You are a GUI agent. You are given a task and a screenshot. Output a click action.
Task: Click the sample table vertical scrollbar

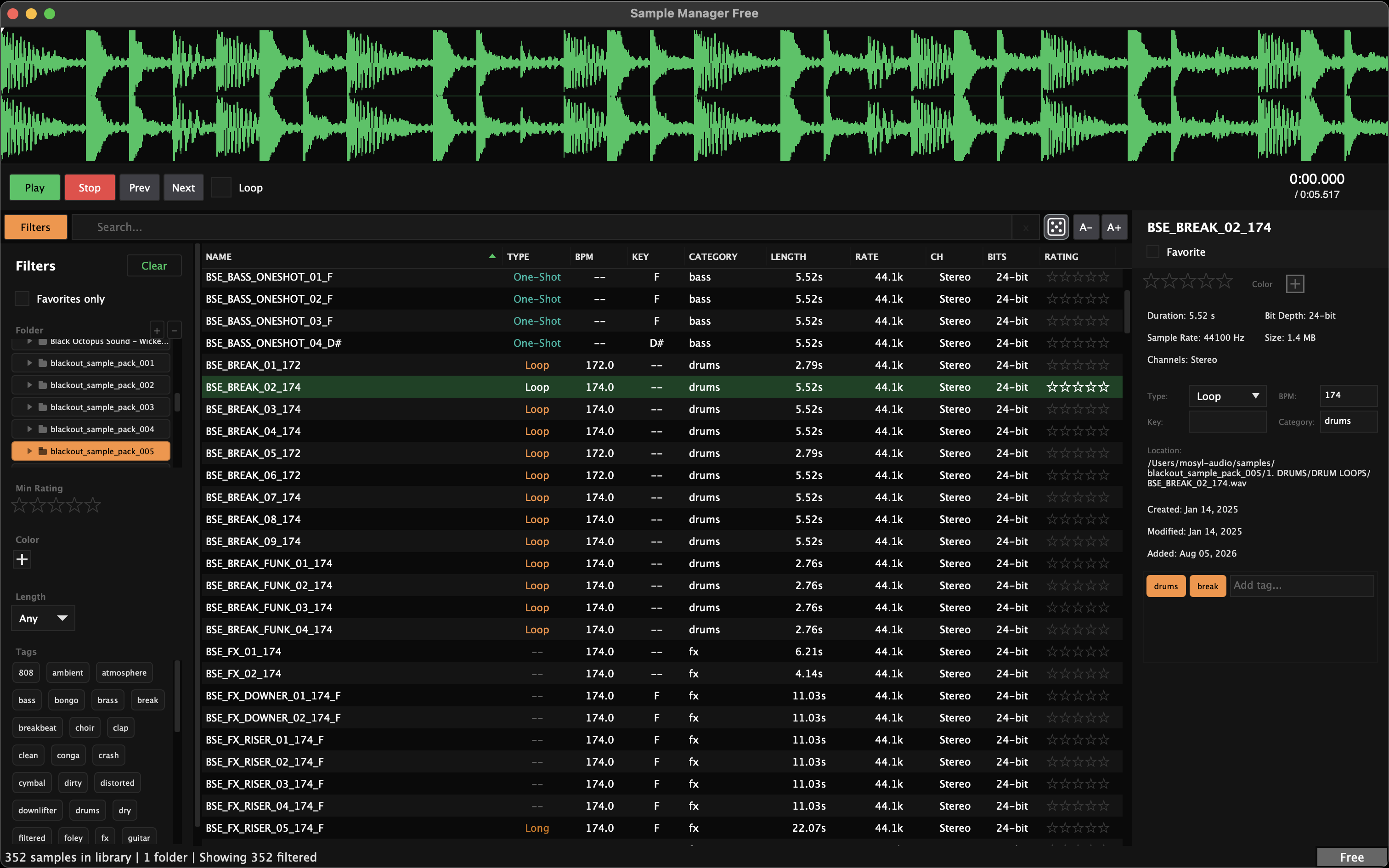(x=1127, y=312)
